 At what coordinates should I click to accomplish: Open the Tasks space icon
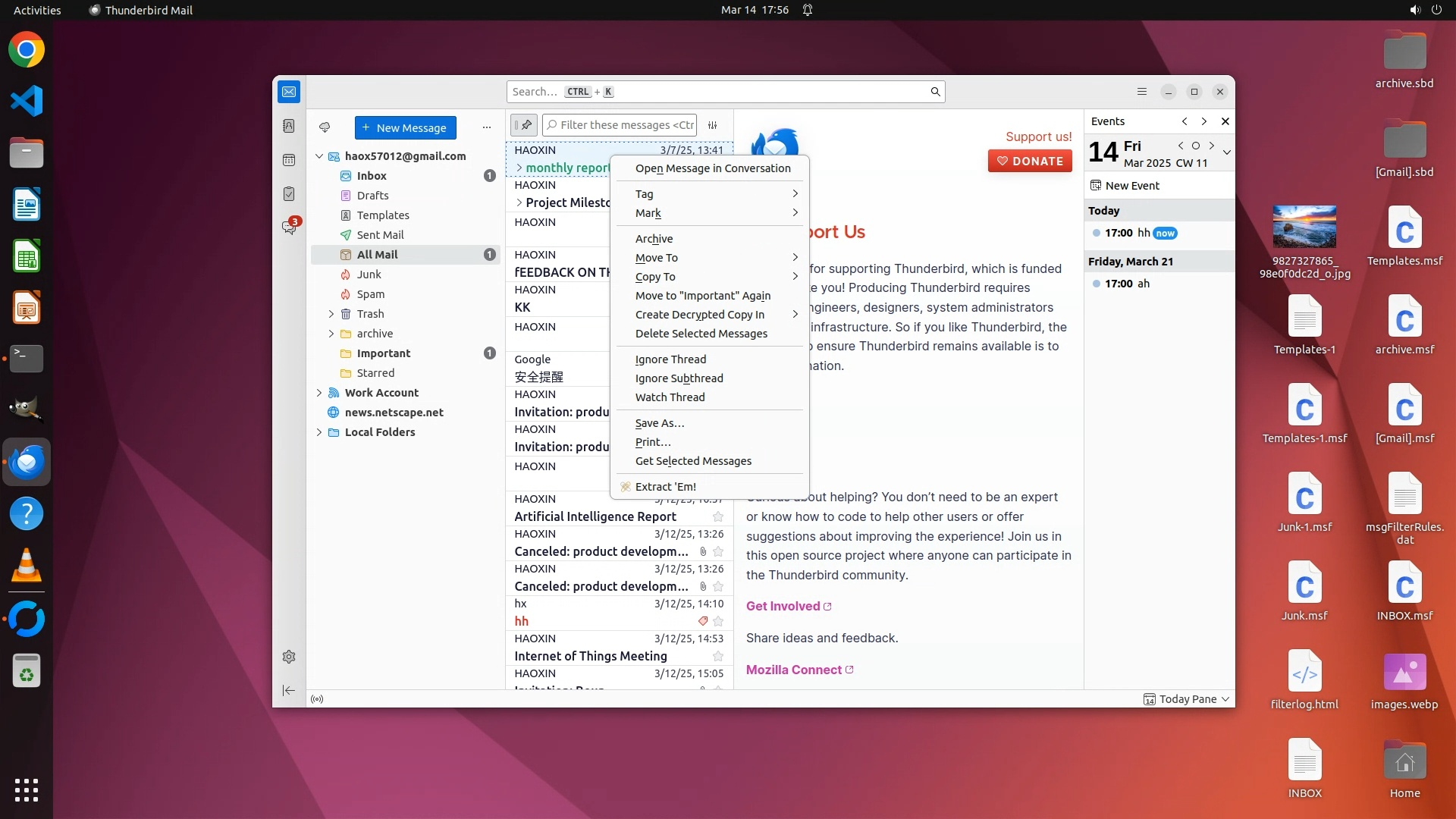[289, 194]
